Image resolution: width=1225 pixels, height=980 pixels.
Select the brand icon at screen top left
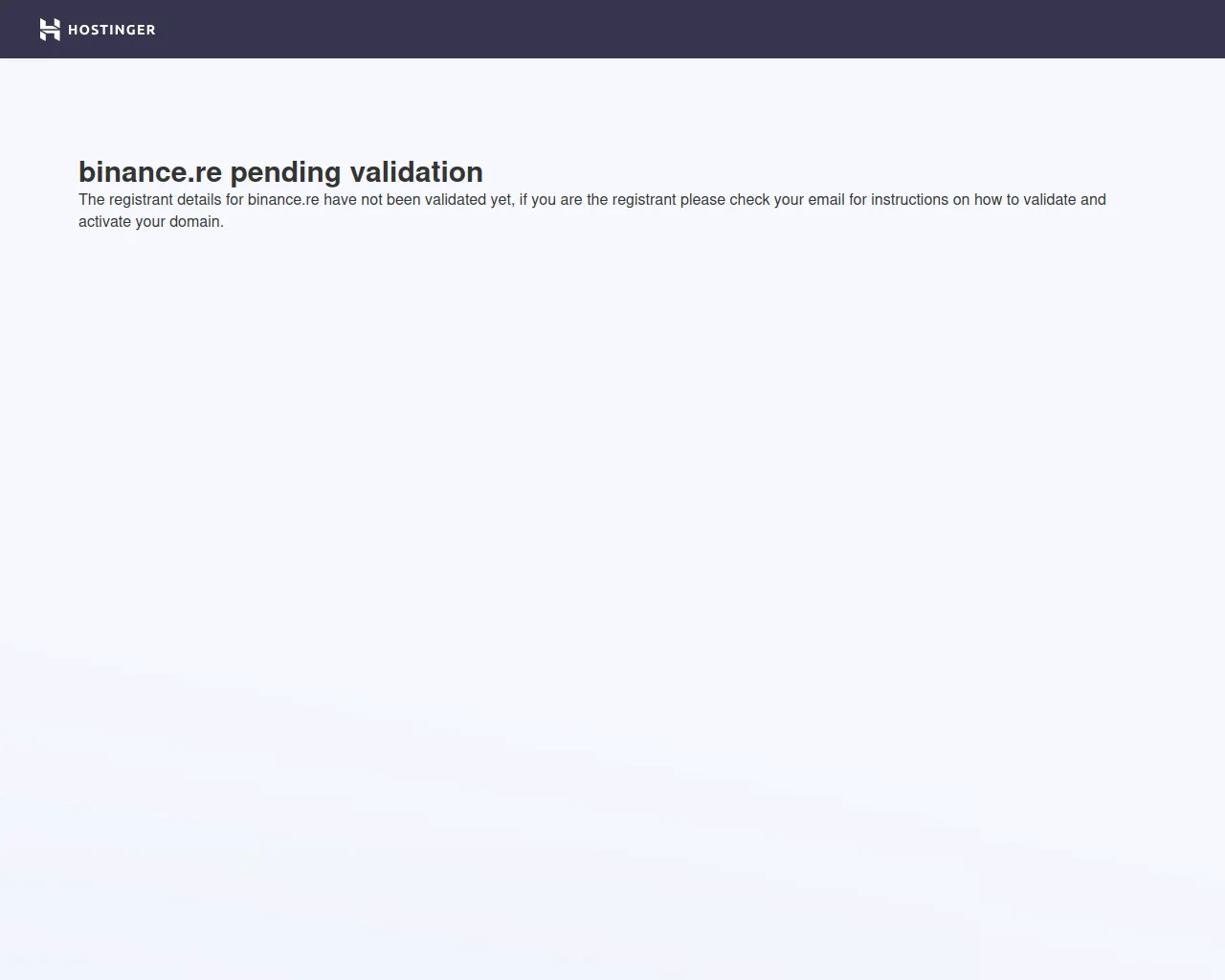coord(50,29)
